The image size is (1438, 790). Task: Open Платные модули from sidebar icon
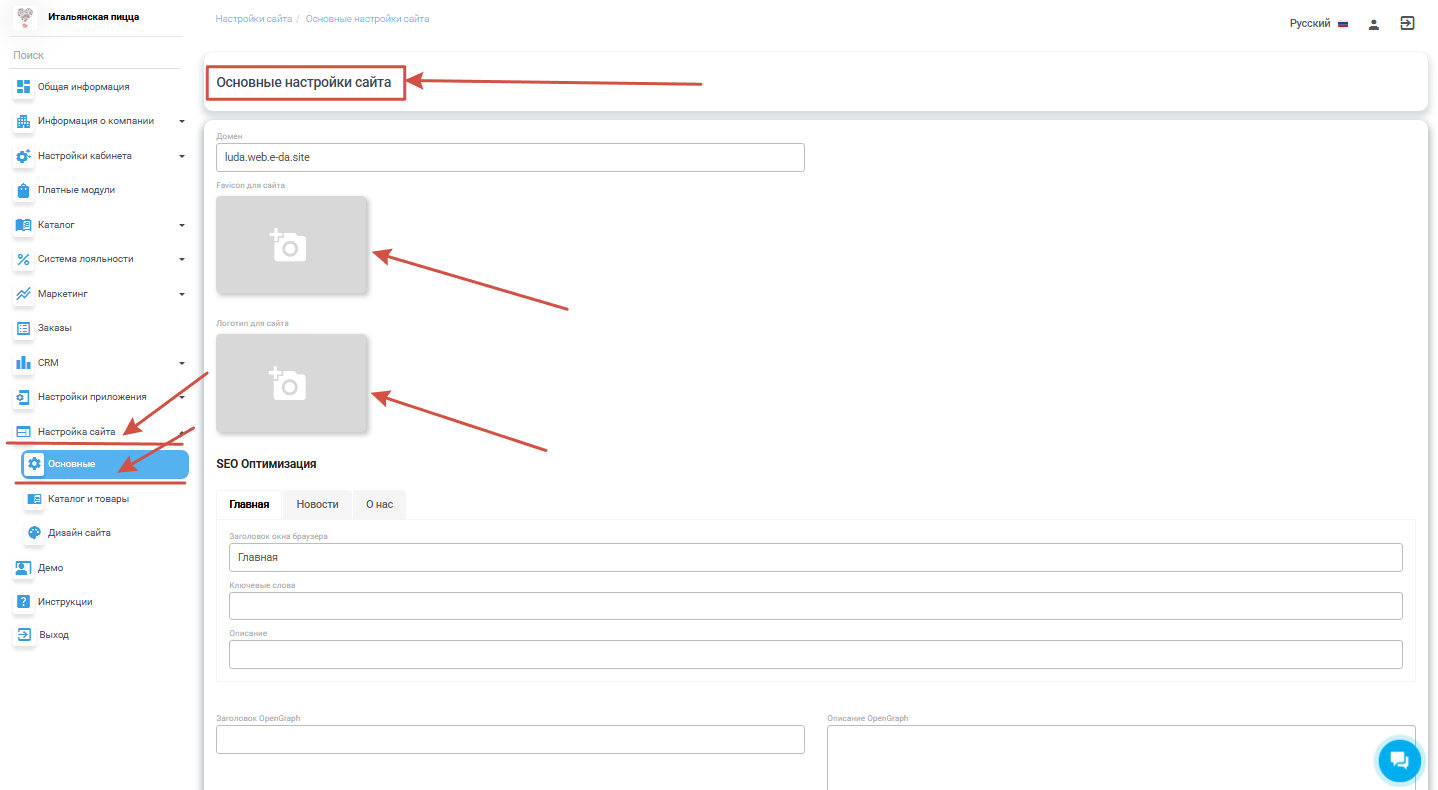tap(24, 190)
